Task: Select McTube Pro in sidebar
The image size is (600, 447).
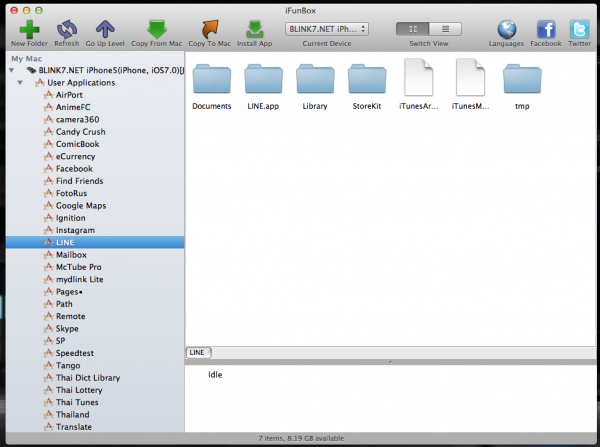Action: tap(95, 267)
